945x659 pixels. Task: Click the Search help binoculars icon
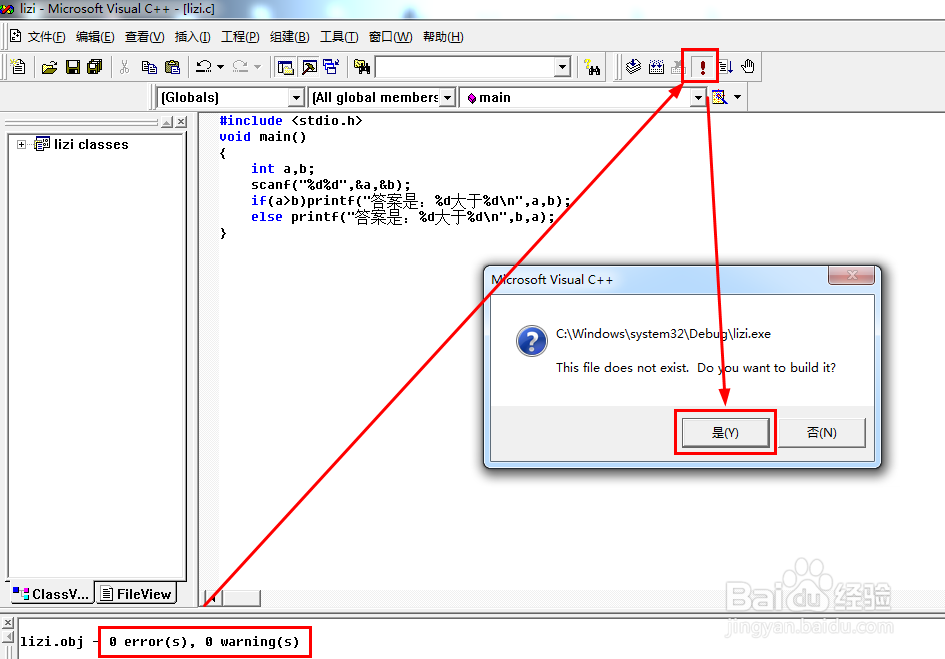coord(592,67)
